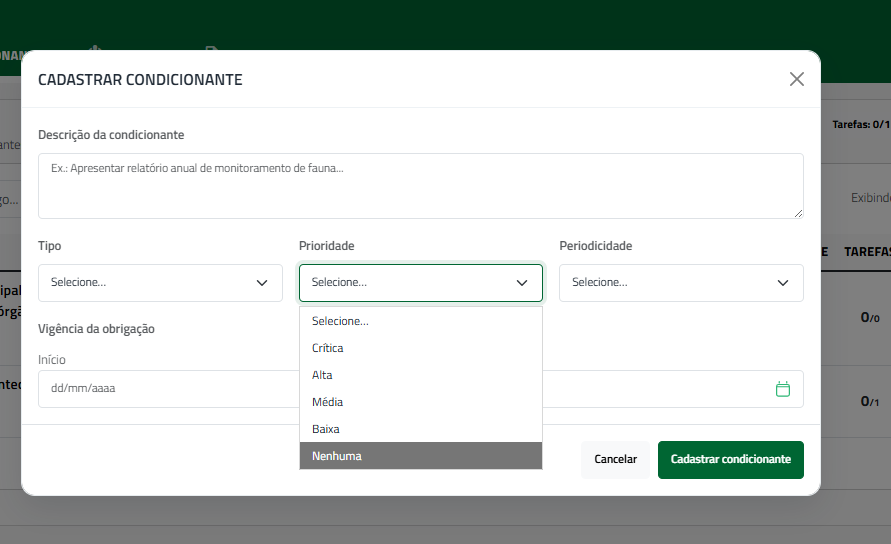Collapse the Prioridade dropdown via its chevron
Image resolution: width=891 pixels, height=544 pixels.
pyautogui.click(x=522, y=283)
